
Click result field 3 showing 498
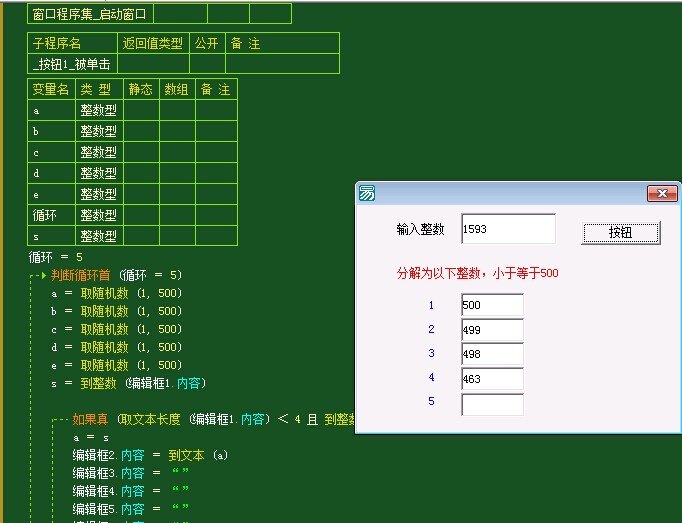click(492, 354)
